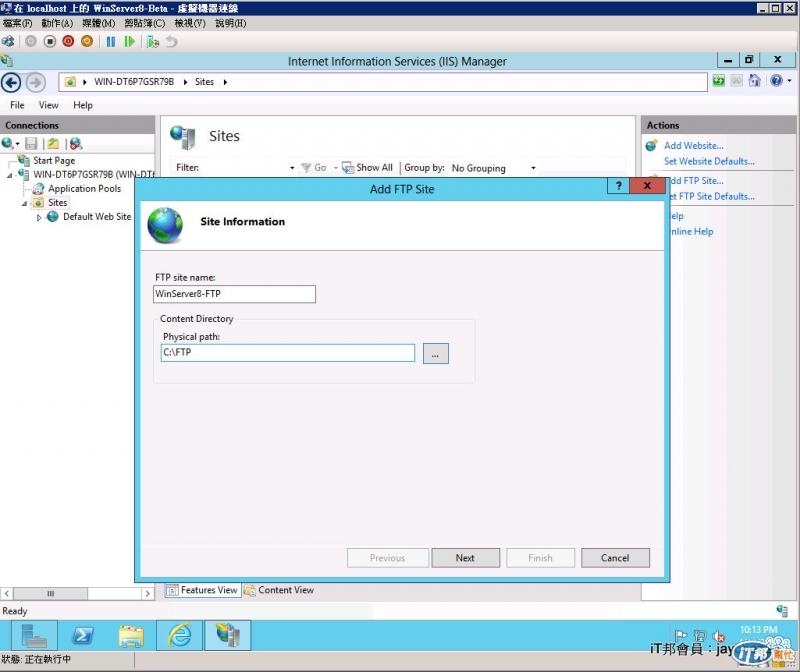Pause the virtual machine
The width and height of the screenshot is (800, 672).
111,42
